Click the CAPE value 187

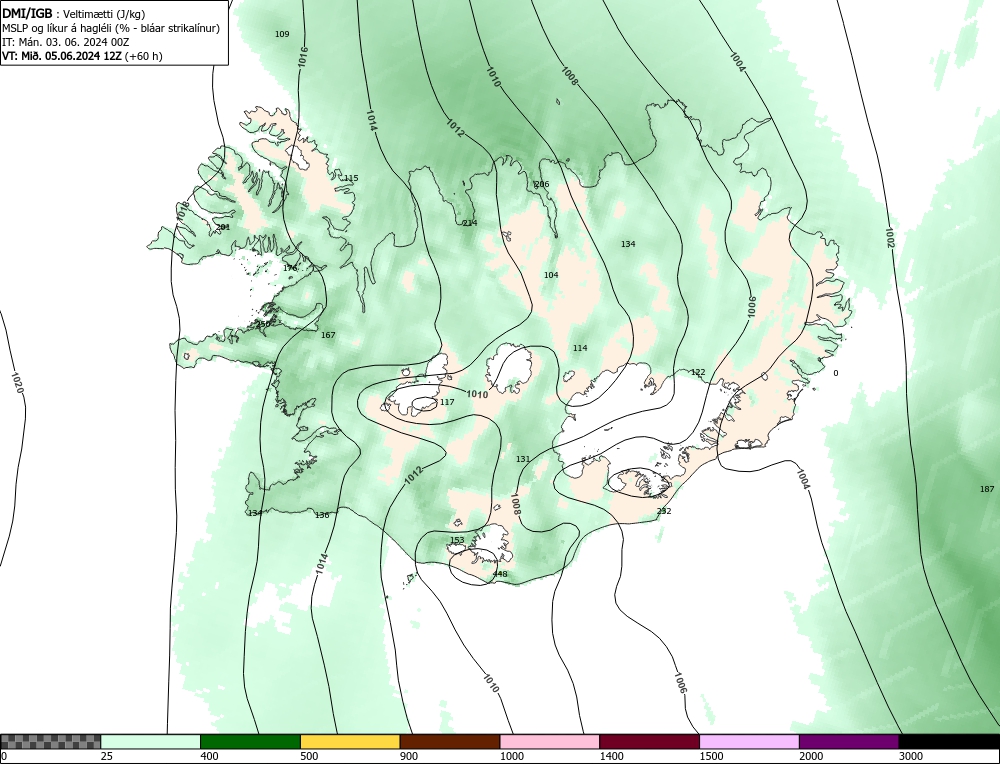coord(987,489)
